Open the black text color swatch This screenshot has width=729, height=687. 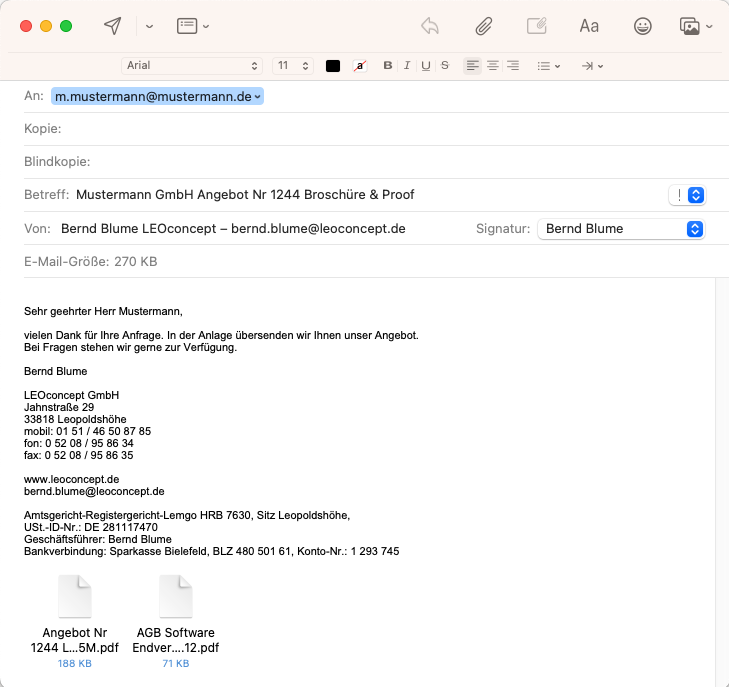pyautogui.click(x=333, y=66)
